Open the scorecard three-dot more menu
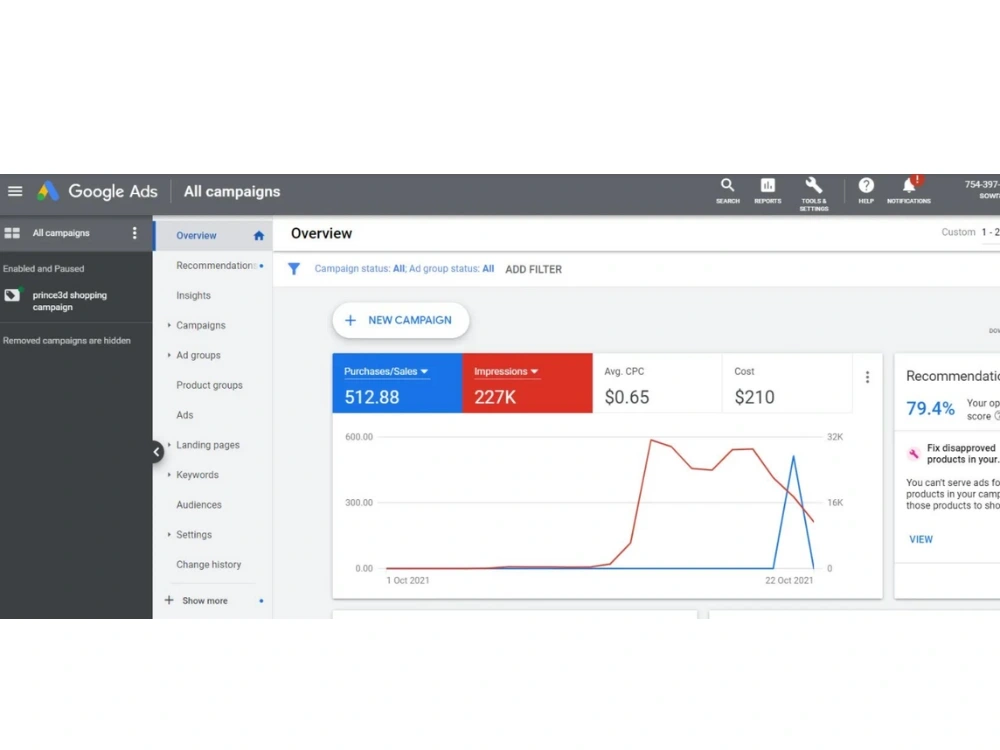Screen dimensions: 1000x750 pyautogui.click(x=867, y=377)
